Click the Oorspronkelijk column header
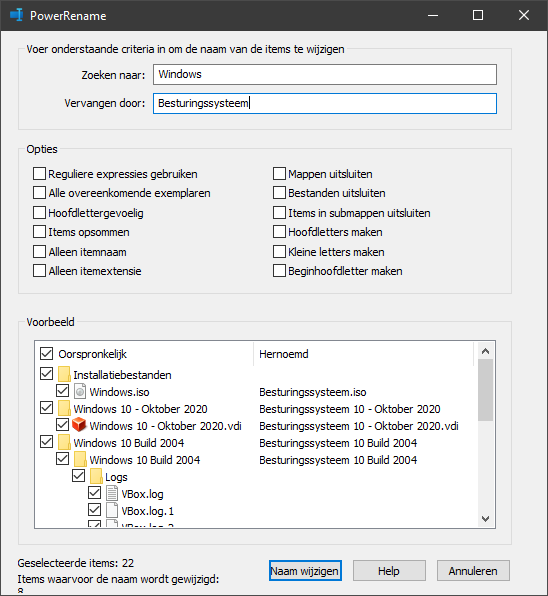This screenshot has height=596, width=548. [92, 354]
